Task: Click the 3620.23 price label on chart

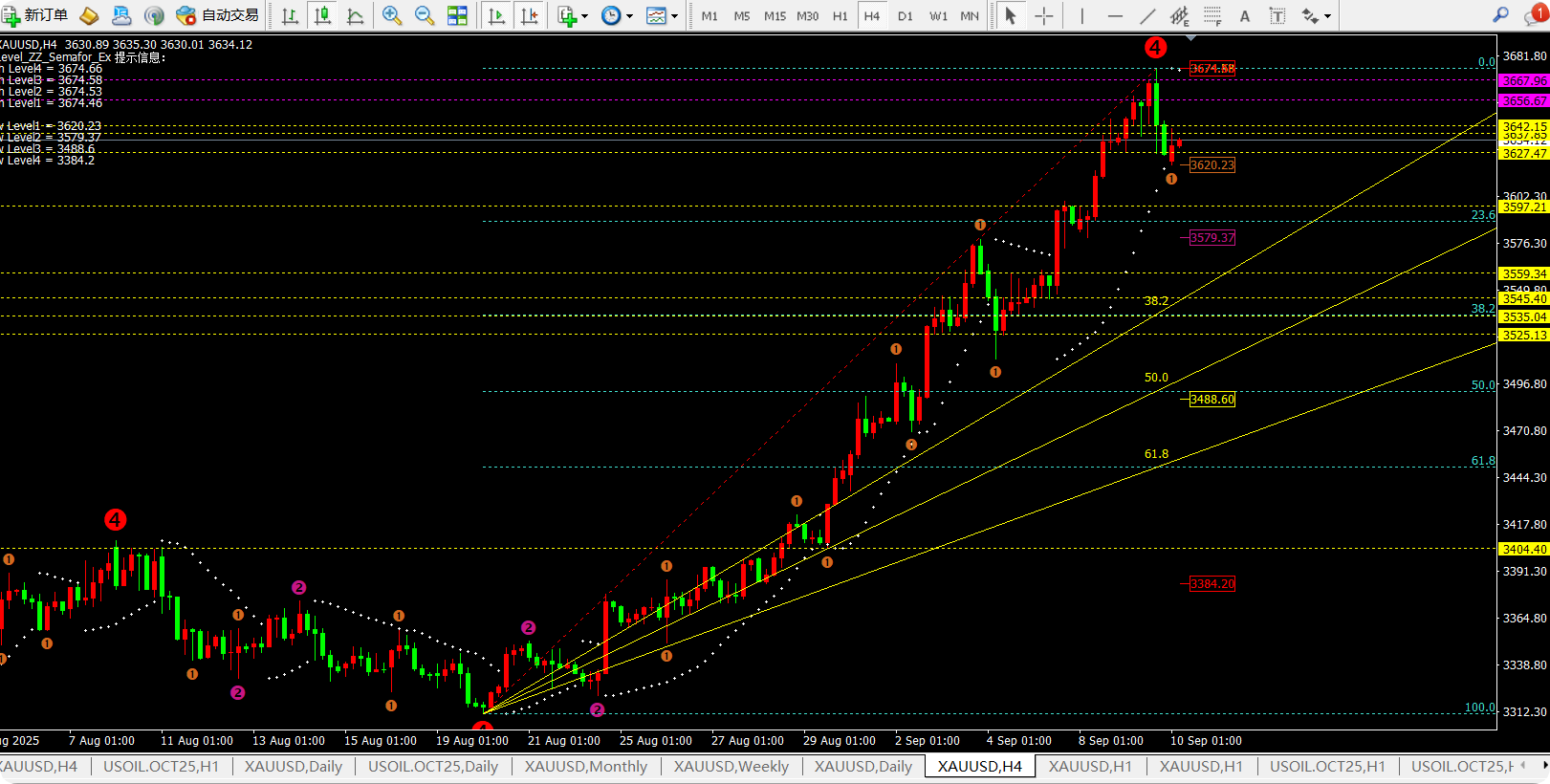Action: tap(1212, 164)
